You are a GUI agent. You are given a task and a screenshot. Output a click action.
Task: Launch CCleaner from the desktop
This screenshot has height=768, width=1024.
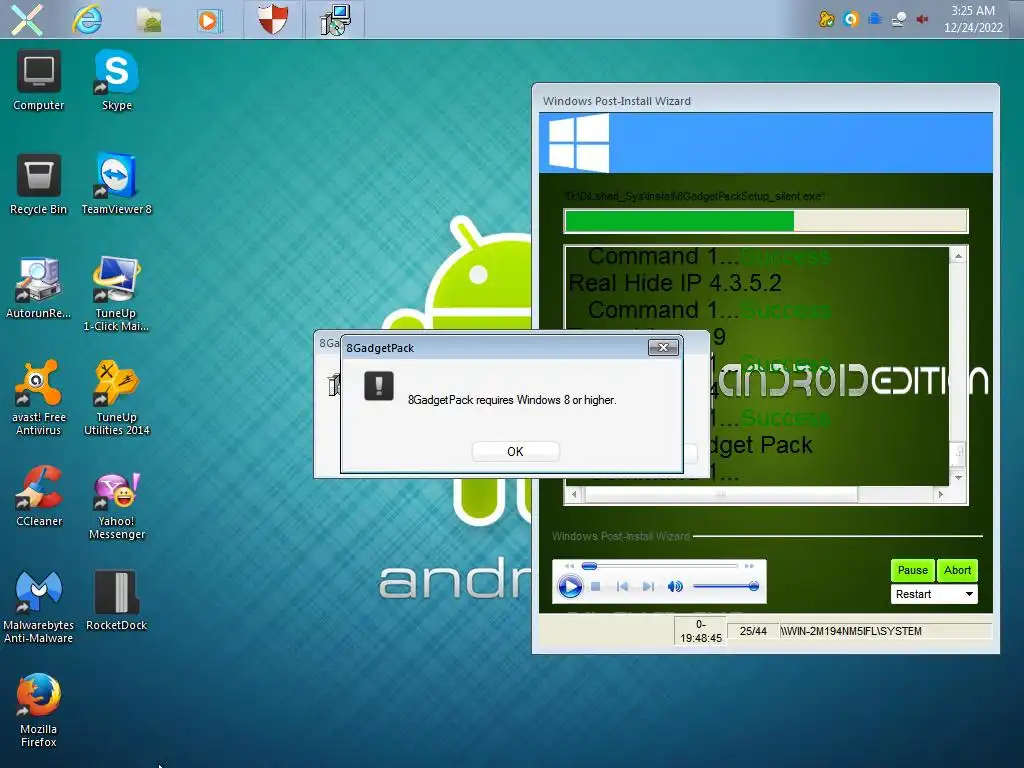[x=39, y=496]
